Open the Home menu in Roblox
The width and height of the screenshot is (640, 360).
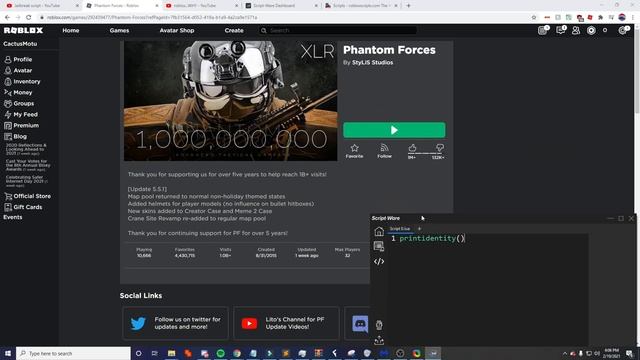71,31
